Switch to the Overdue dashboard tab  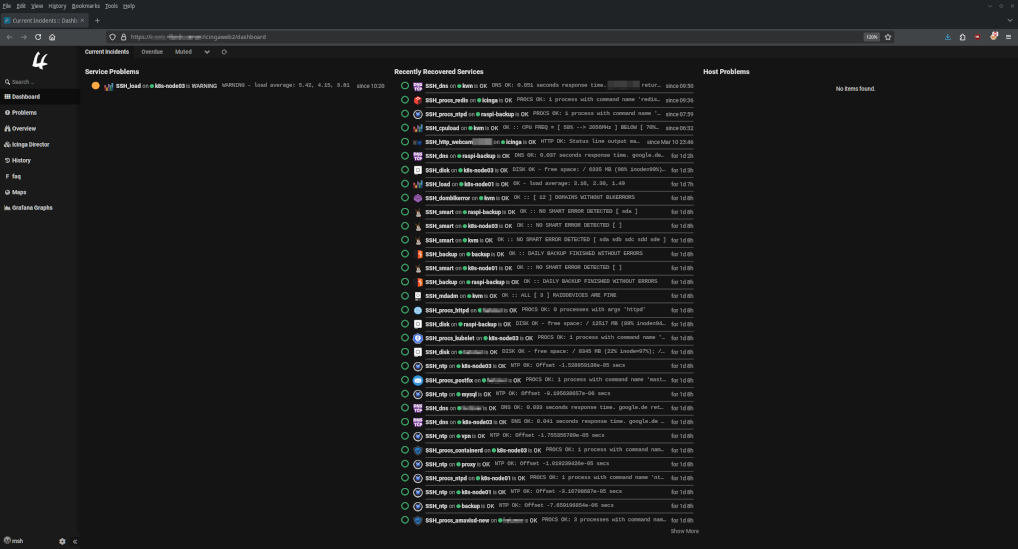152,51
